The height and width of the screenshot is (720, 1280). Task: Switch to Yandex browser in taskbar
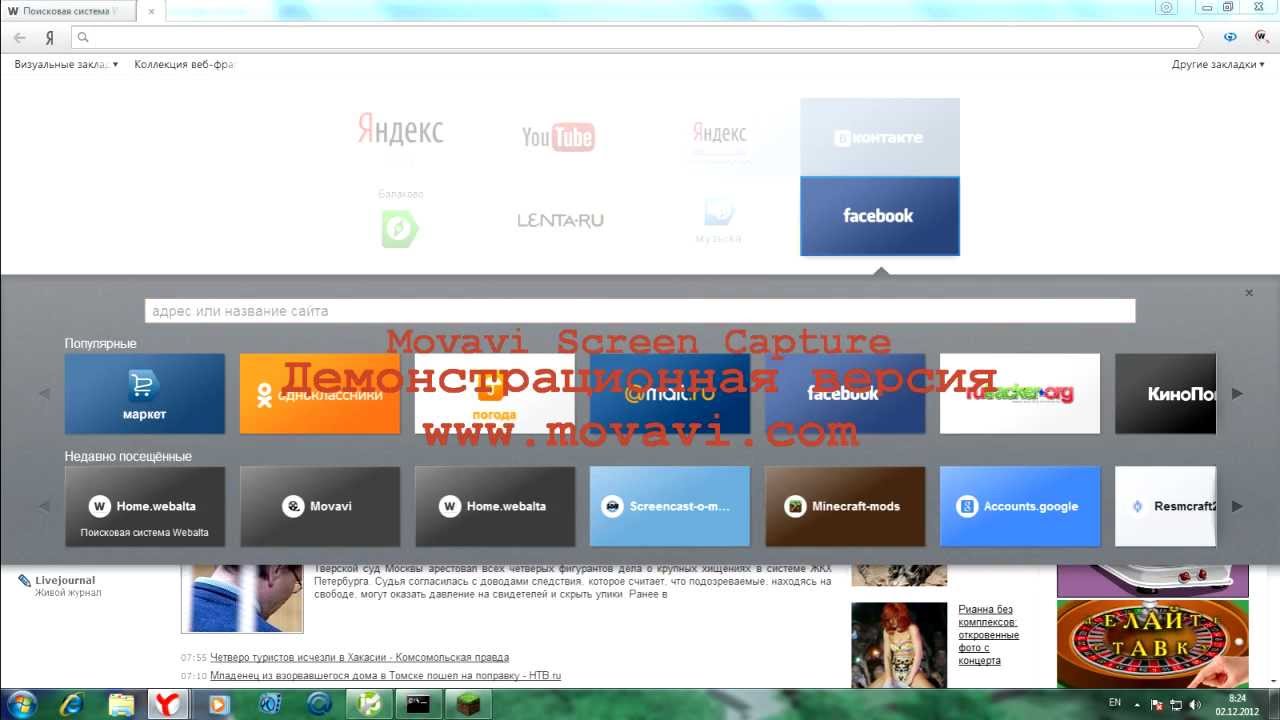tap(169, 704)
